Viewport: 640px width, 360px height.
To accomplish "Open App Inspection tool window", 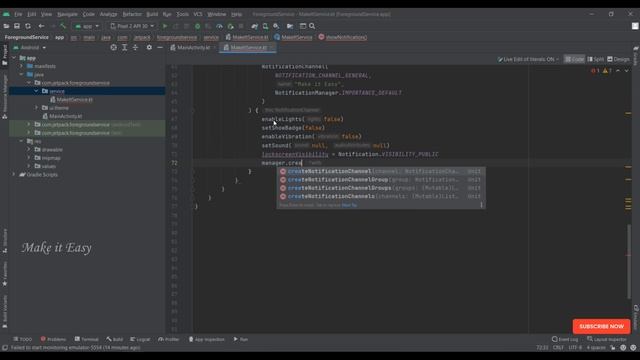I will (207, 339).
